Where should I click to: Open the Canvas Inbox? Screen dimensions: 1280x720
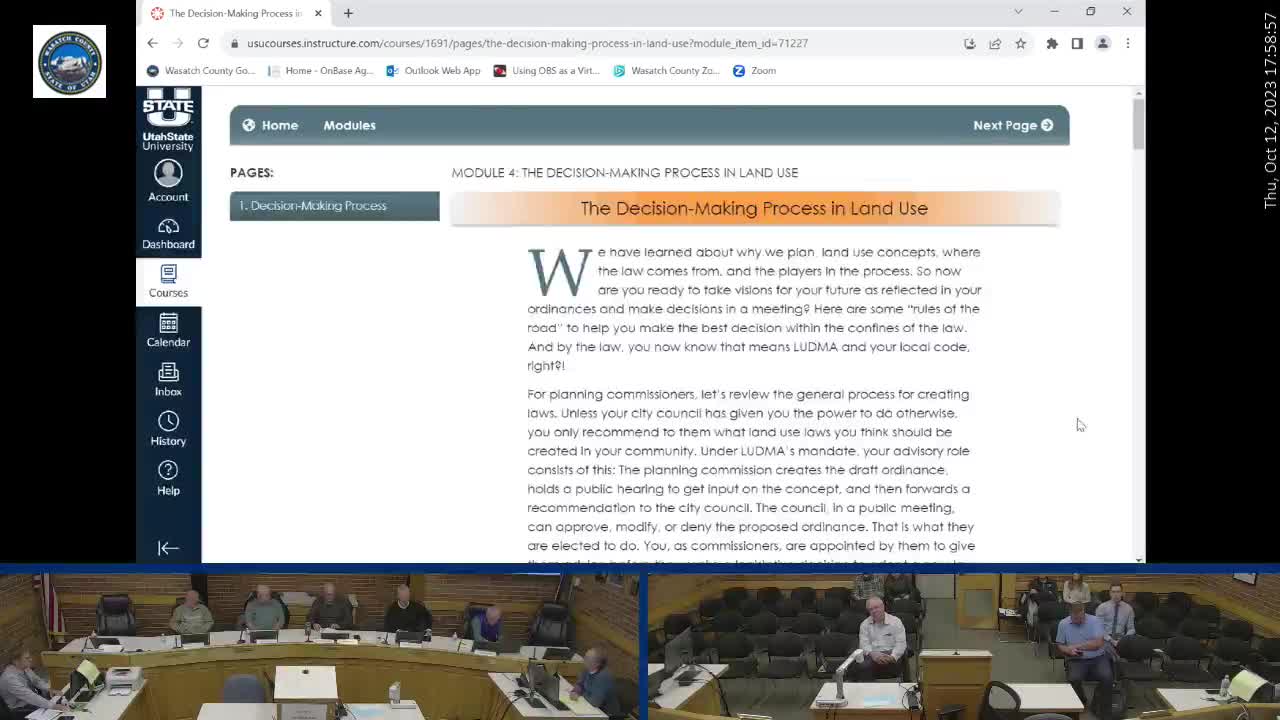pos(168,380)
